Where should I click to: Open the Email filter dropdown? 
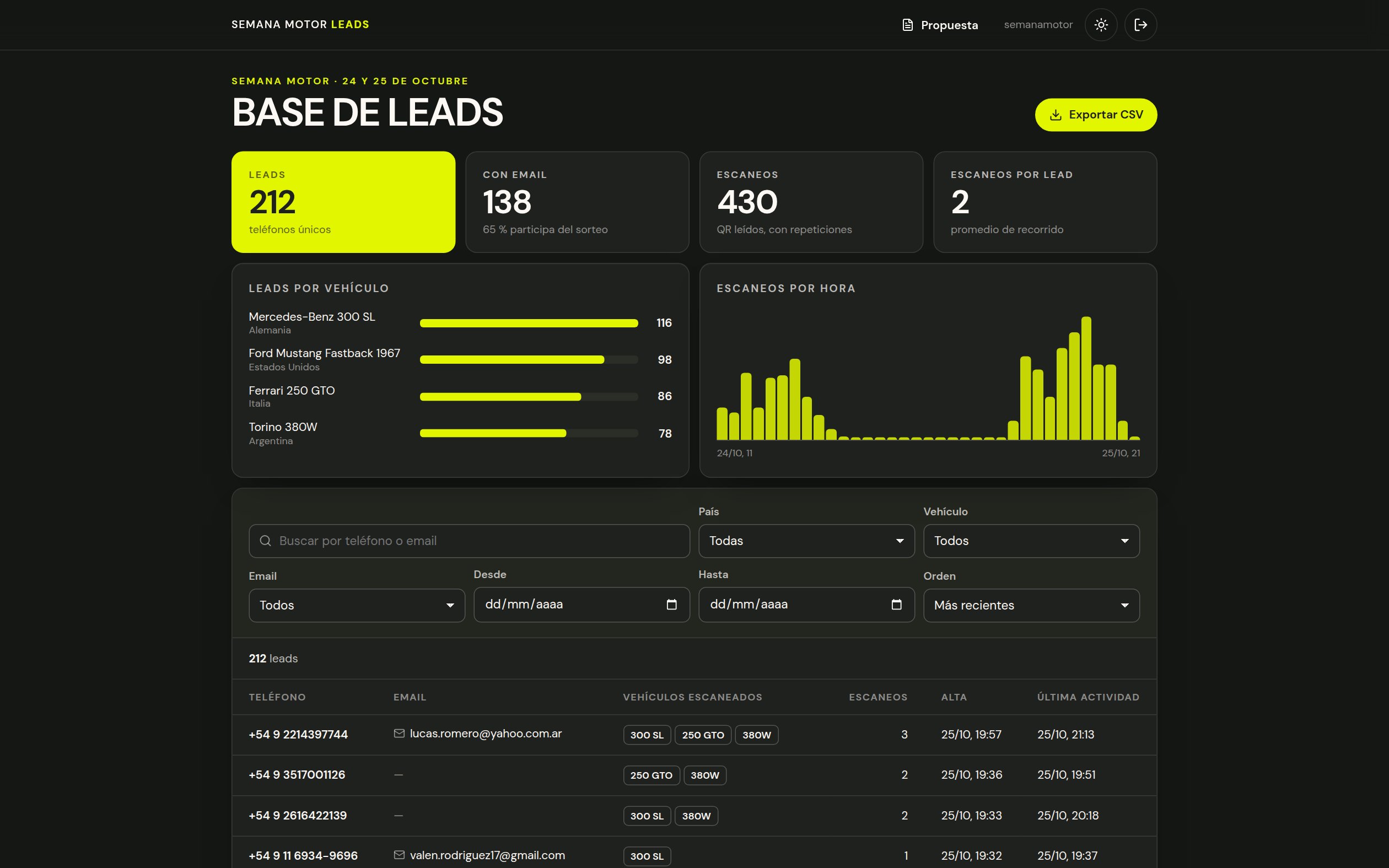coord(357,605)
